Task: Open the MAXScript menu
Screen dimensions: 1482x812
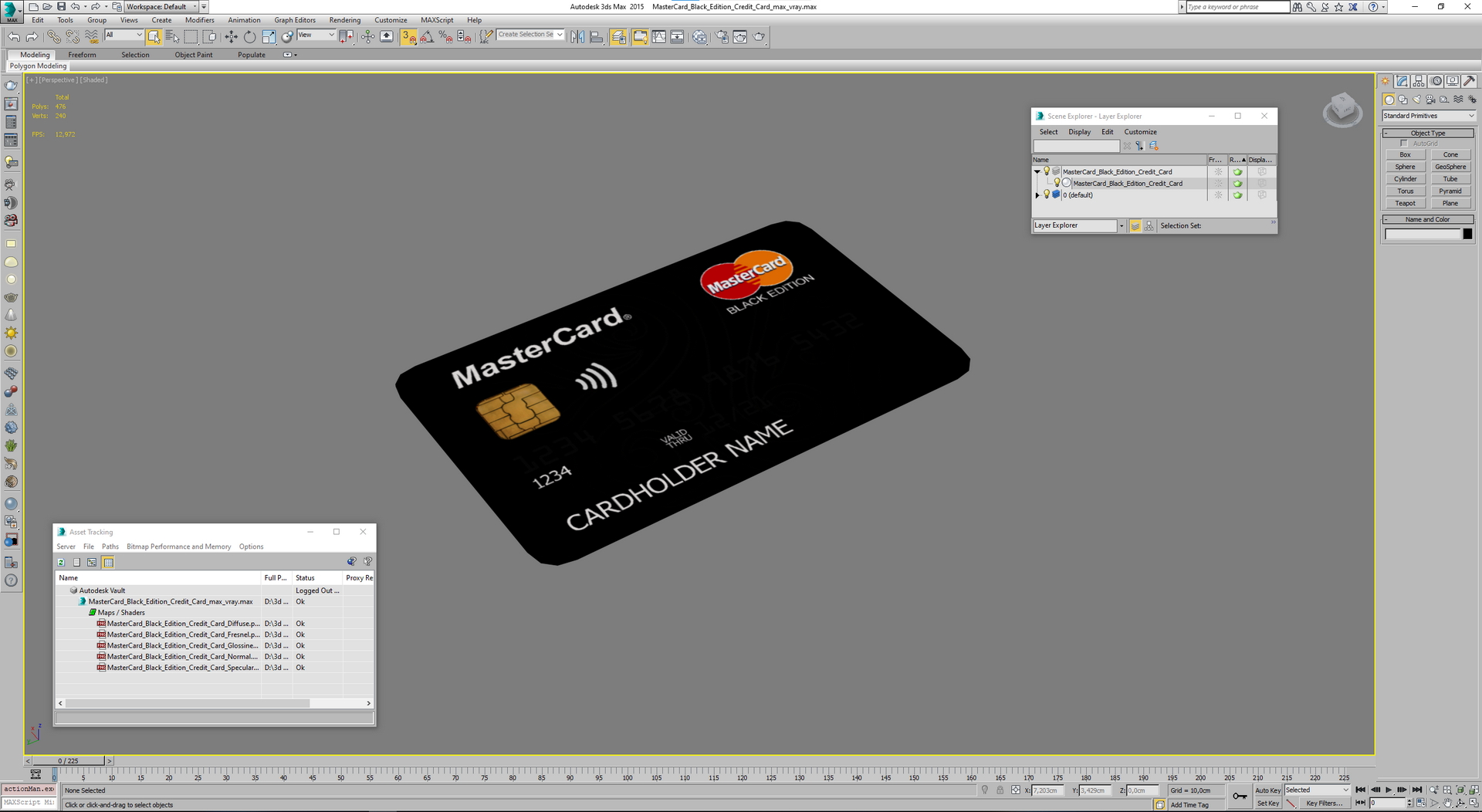Action: coord(437,20)
